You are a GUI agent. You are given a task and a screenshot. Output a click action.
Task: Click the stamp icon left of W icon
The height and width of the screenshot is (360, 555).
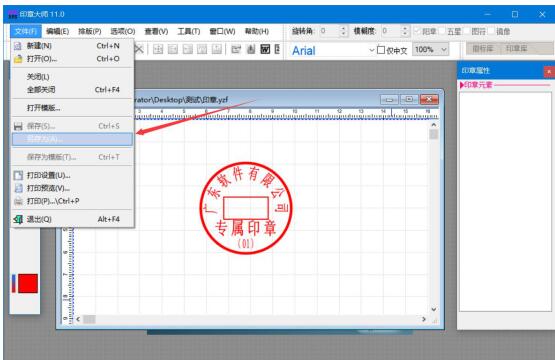coord(251,49)
